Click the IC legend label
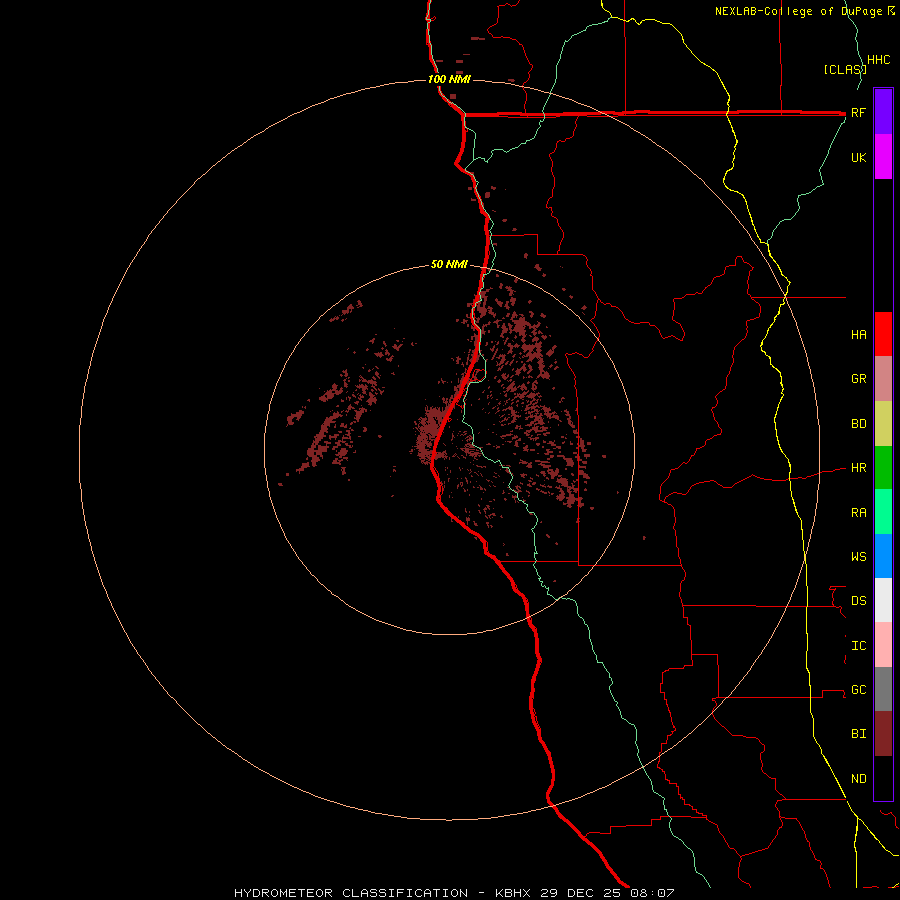900x900 pixels. click(x=858, y=646)
